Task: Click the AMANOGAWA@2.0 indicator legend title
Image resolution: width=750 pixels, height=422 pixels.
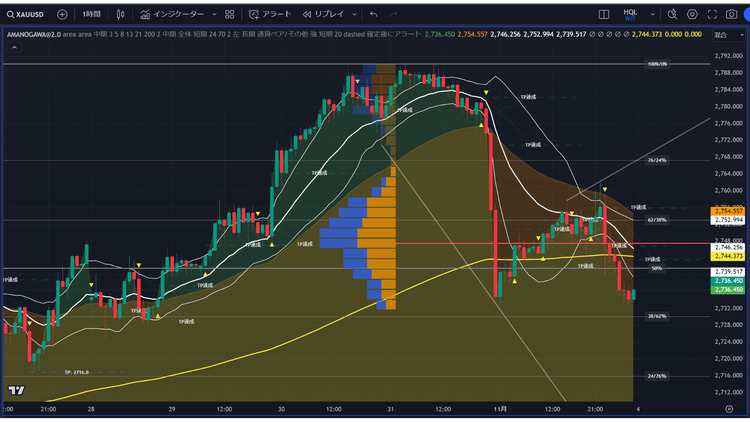Action: click(33, 34)
